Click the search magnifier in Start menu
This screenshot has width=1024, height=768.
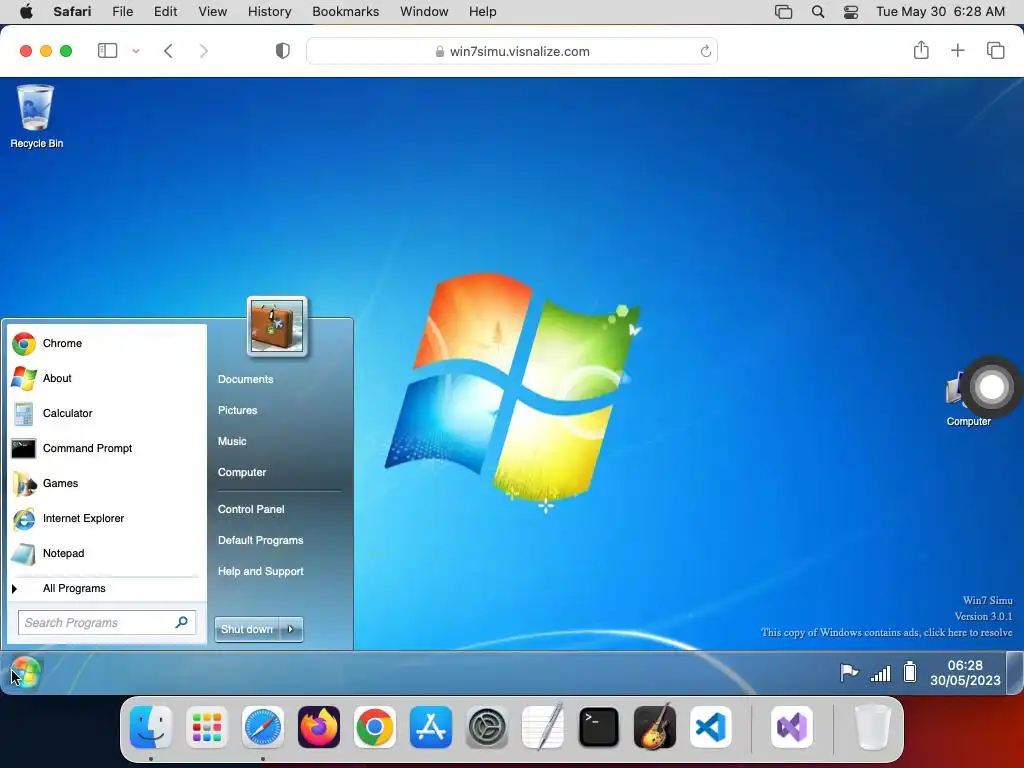click(182, 622)
